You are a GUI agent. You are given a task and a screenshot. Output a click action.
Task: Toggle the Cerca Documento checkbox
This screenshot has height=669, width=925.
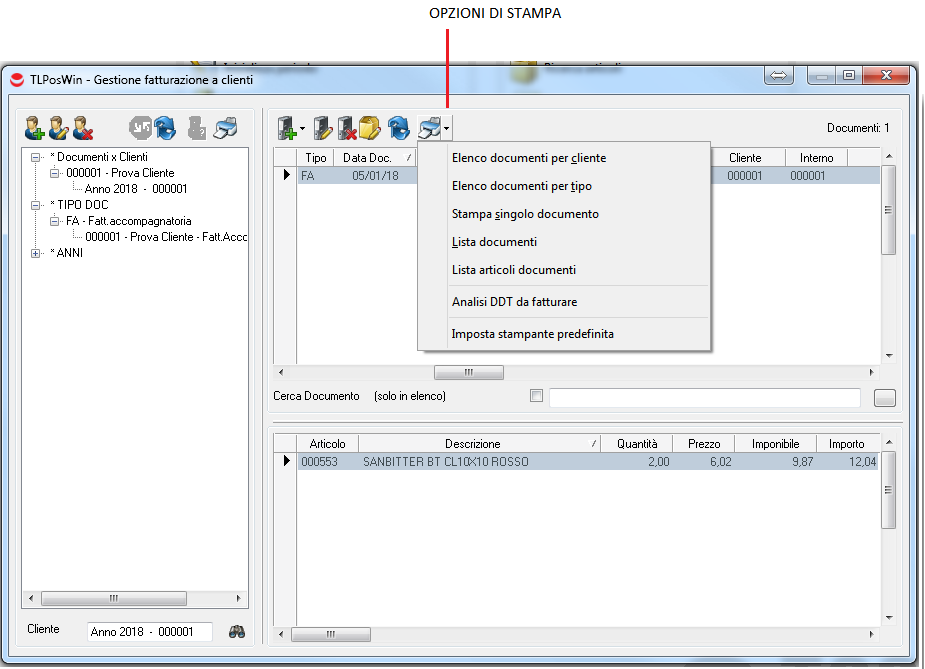536,396
